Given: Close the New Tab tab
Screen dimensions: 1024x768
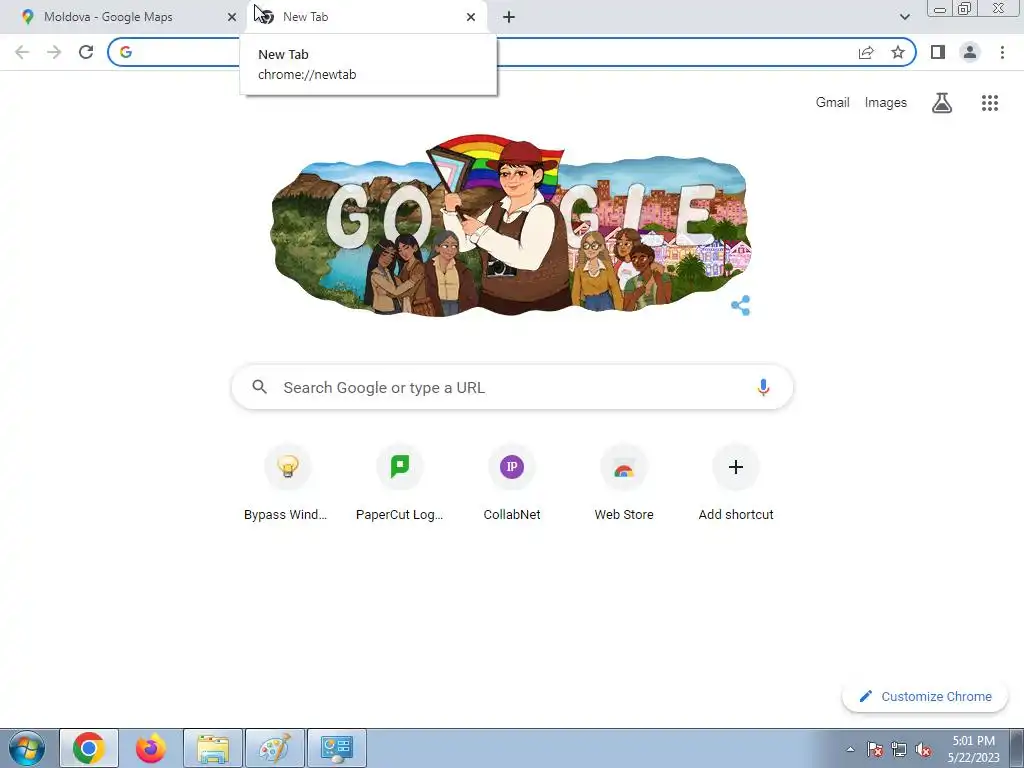Looking at the screenshot, I should coord(471,17).
